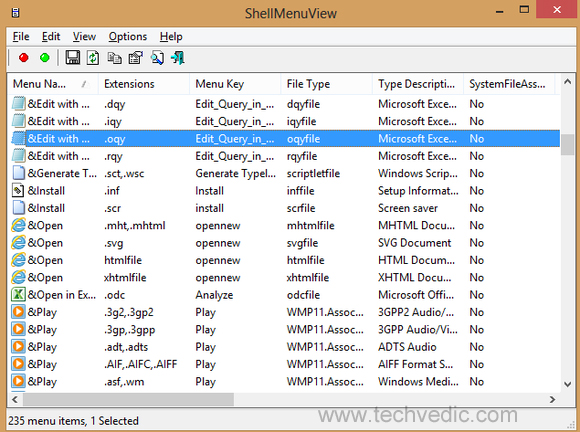
Task: Click Media Player icon of .asf,.wm row
Action: (x=18, y=381)
